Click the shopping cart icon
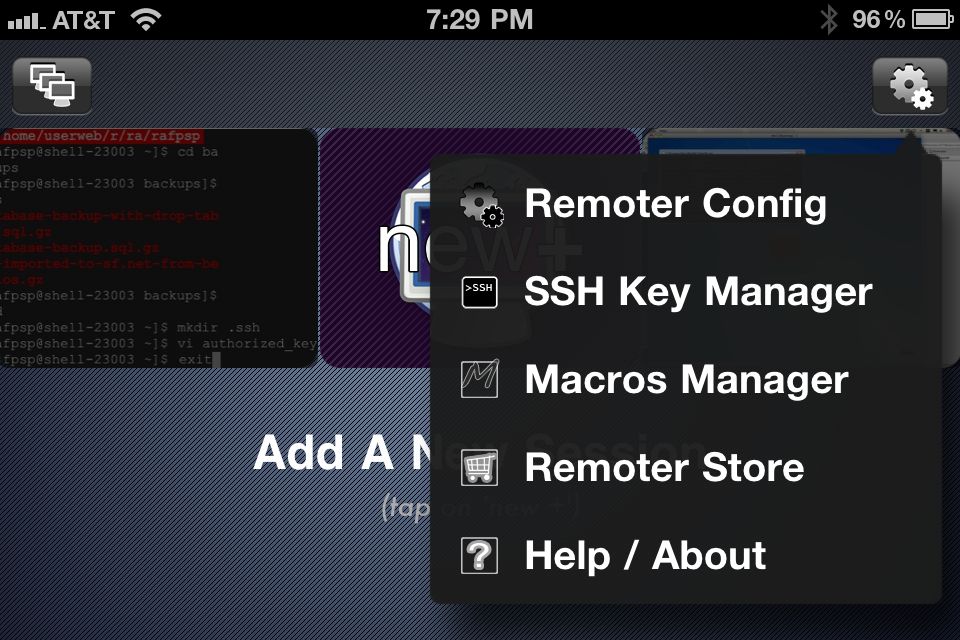 click(479, 467)
